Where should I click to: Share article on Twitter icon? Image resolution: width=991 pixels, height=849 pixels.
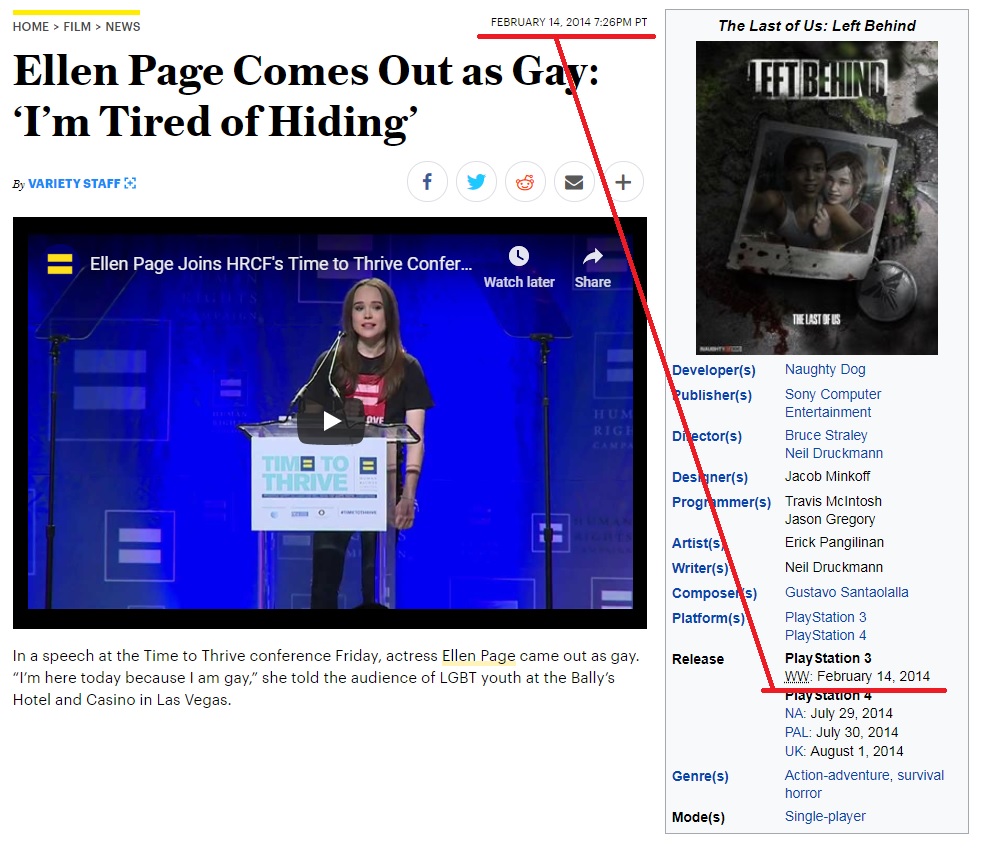tap(476, 182)
